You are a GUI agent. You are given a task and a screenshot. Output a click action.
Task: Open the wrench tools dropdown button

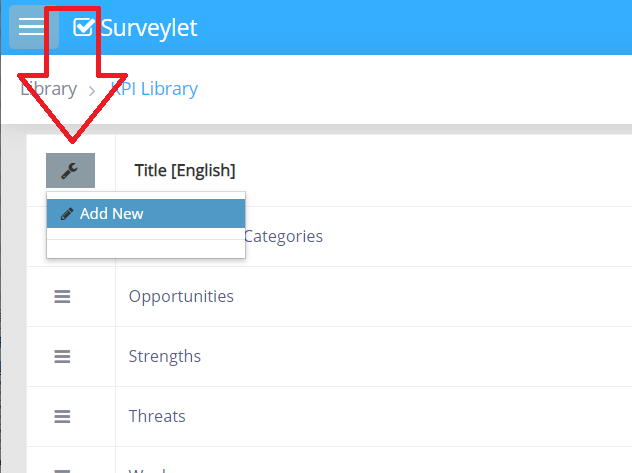(x=70, y=171)
